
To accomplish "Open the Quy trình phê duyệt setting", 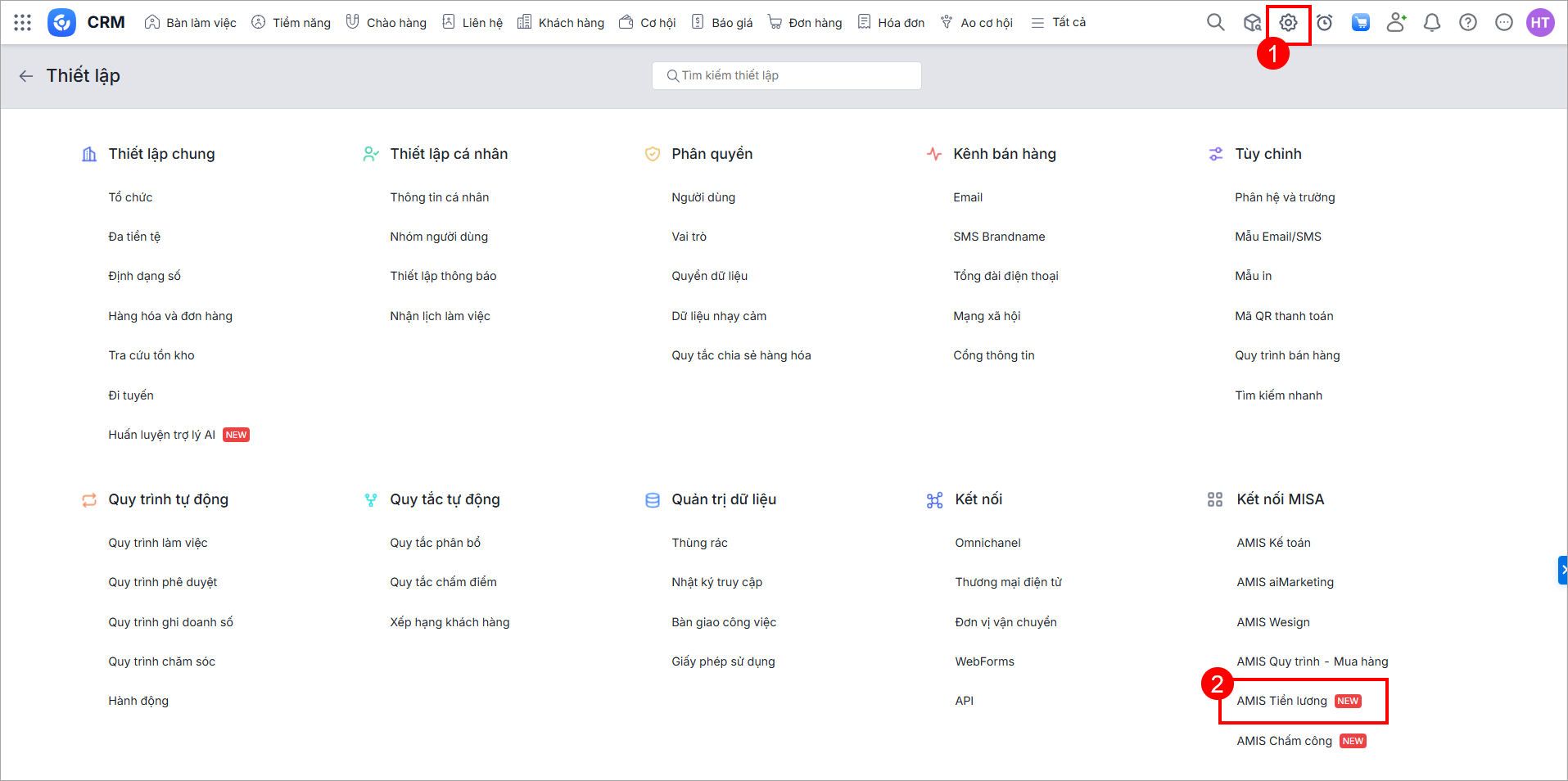I will pos(163,582).
